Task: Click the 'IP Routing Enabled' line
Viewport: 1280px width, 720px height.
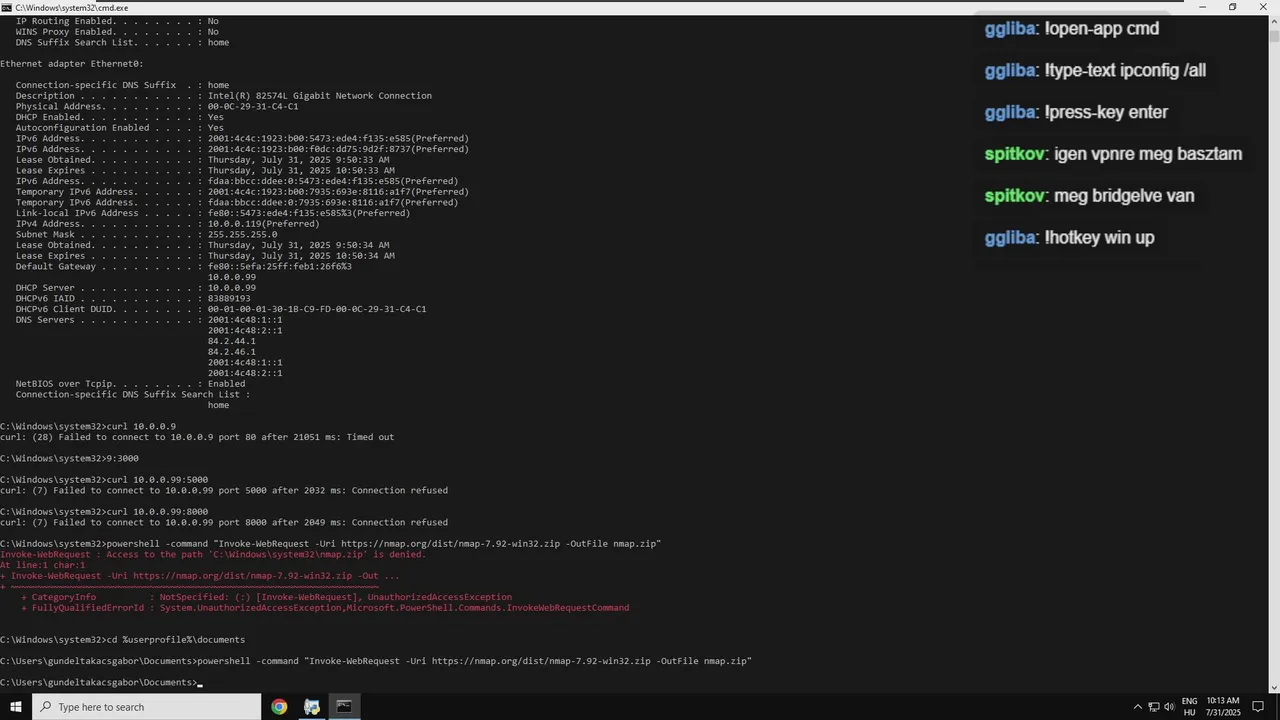Action: tap(117, 21)
